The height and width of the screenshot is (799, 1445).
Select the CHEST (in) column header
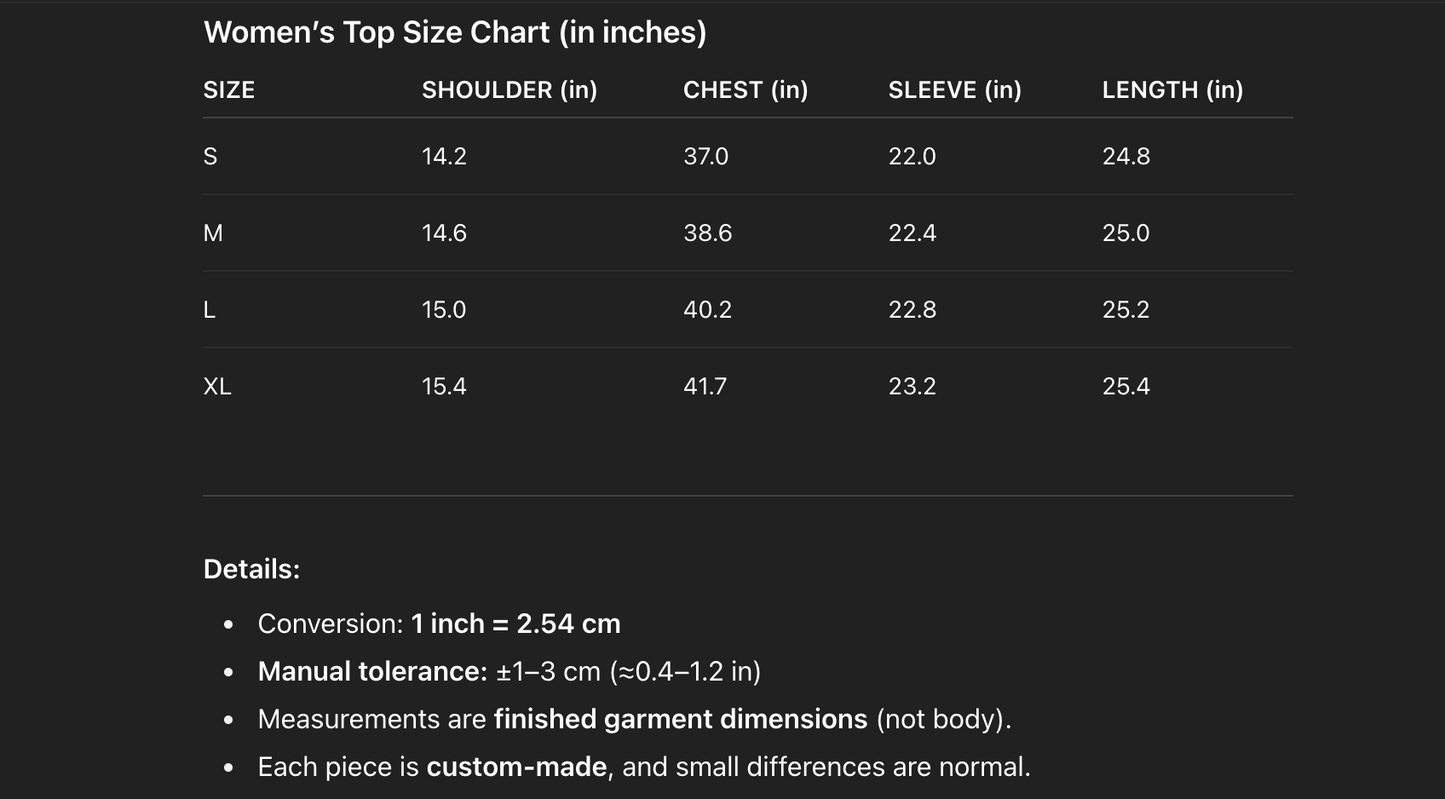point(745,90)
